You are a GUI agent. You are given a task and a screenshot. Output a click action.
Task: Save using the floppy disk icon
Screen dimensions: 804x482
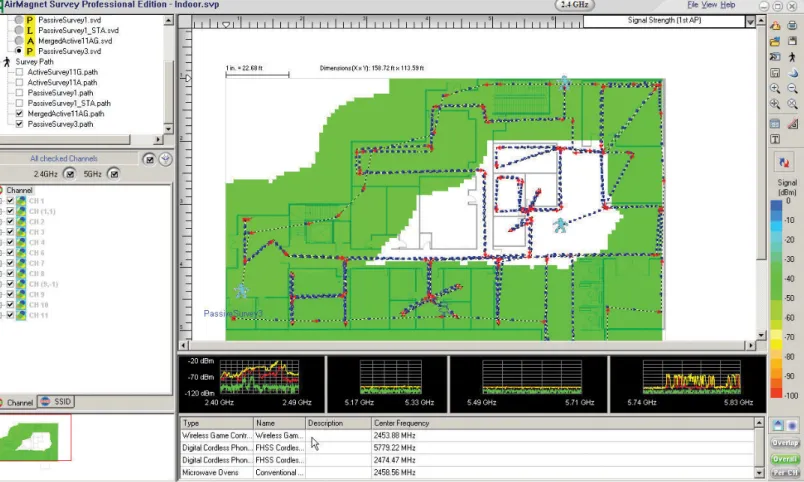click(x=792, y=41)
